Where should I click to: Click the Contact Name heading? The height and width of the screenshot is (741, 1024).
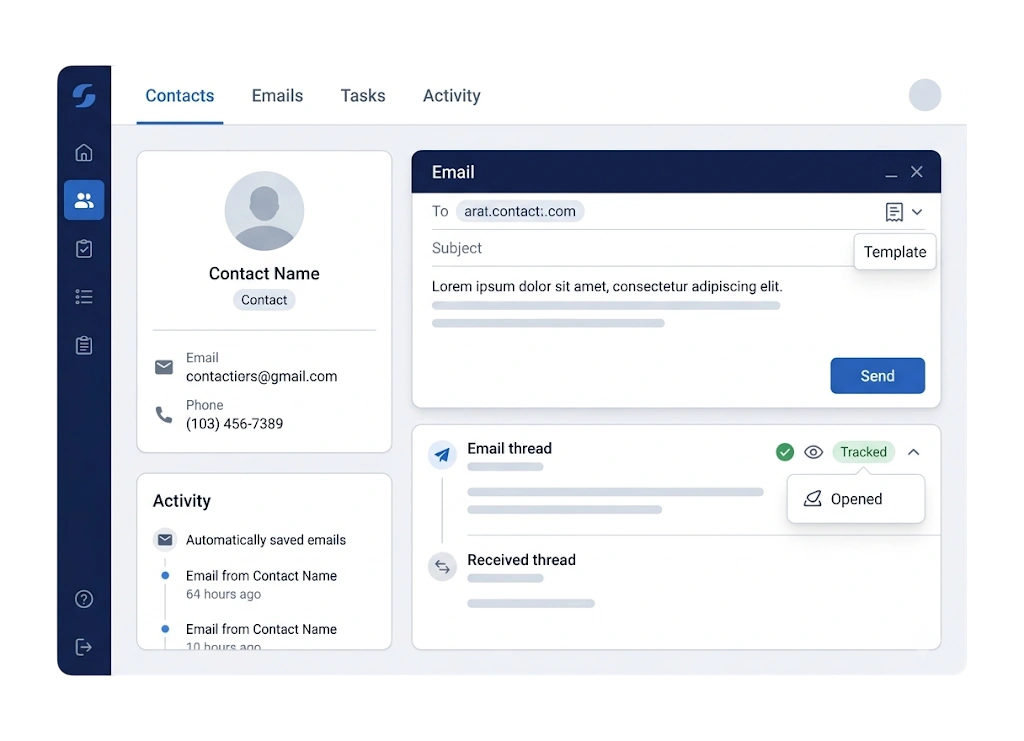(x=264, y=273)
